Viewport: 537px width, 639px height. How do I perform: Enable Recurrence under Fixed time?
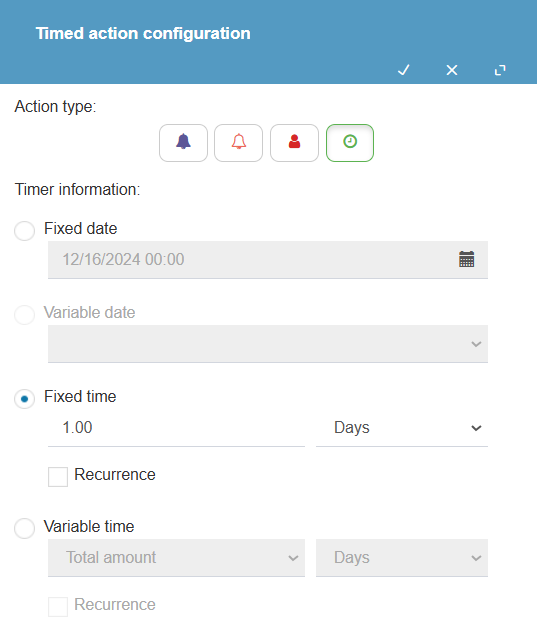tap(58, 477)
